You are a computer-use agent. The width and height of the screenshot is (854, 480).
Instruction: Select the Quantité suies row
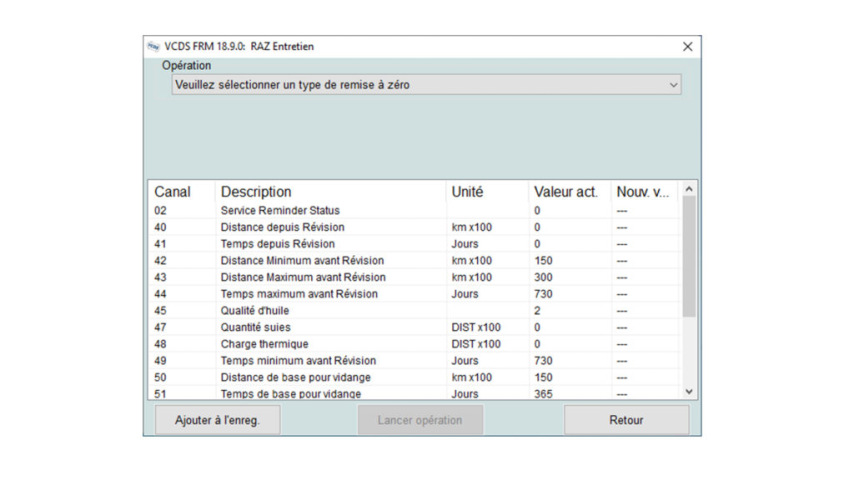point(414,327)
